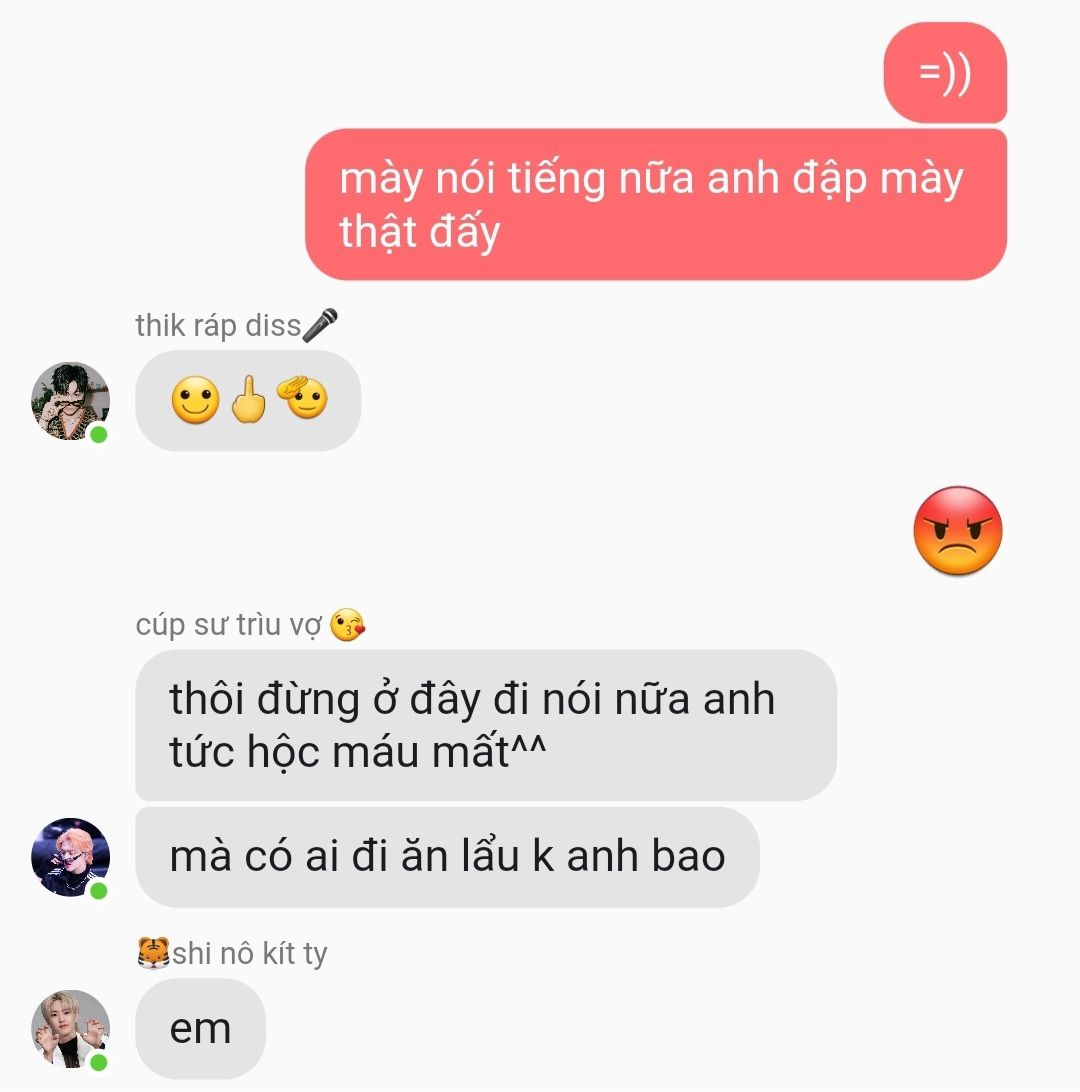
Task: Select the "thôi đừng ở đây" message bubble
Action: click(x=486, y=725)
